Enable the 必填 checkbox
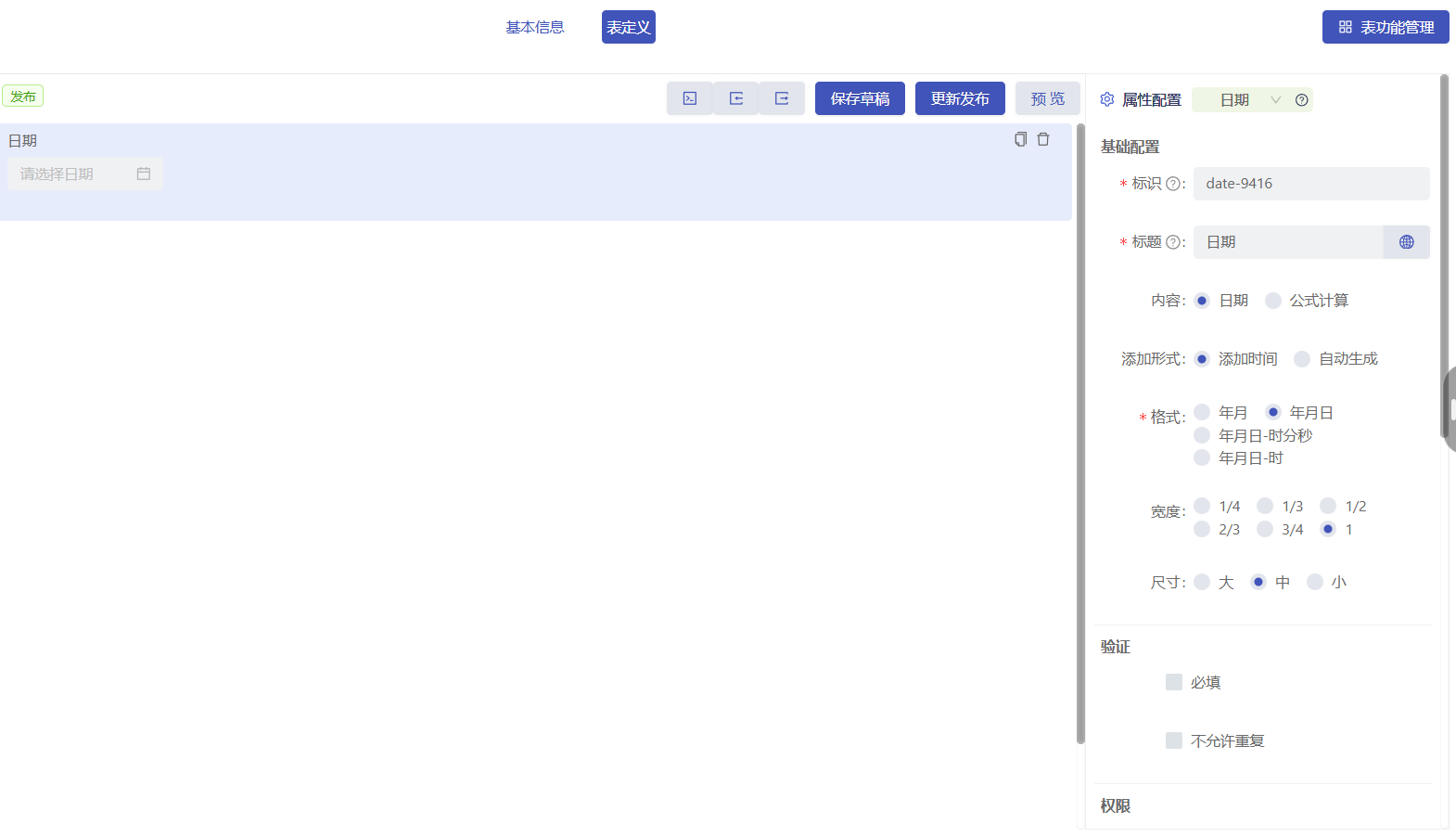The width and height of the screenshot is (1456, 837). click(1174, 682)
